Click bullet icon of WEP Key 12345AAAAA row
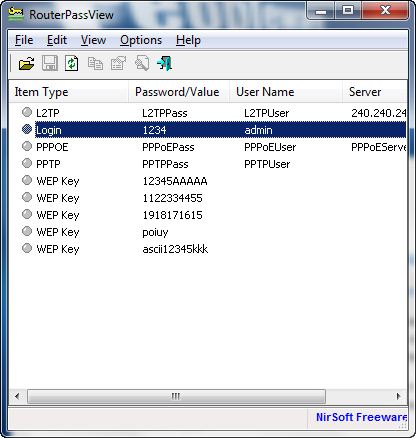Image resolution: width=416 pixels, height=438 pixels. [27, 180]
